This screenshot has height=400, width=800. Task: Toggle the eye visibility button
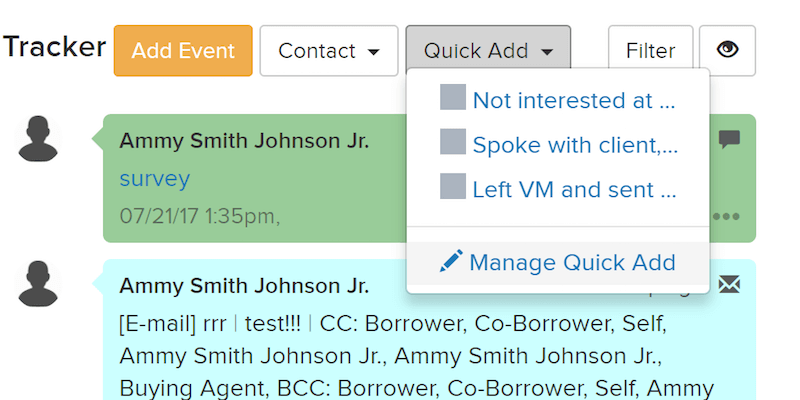[727, 51]
